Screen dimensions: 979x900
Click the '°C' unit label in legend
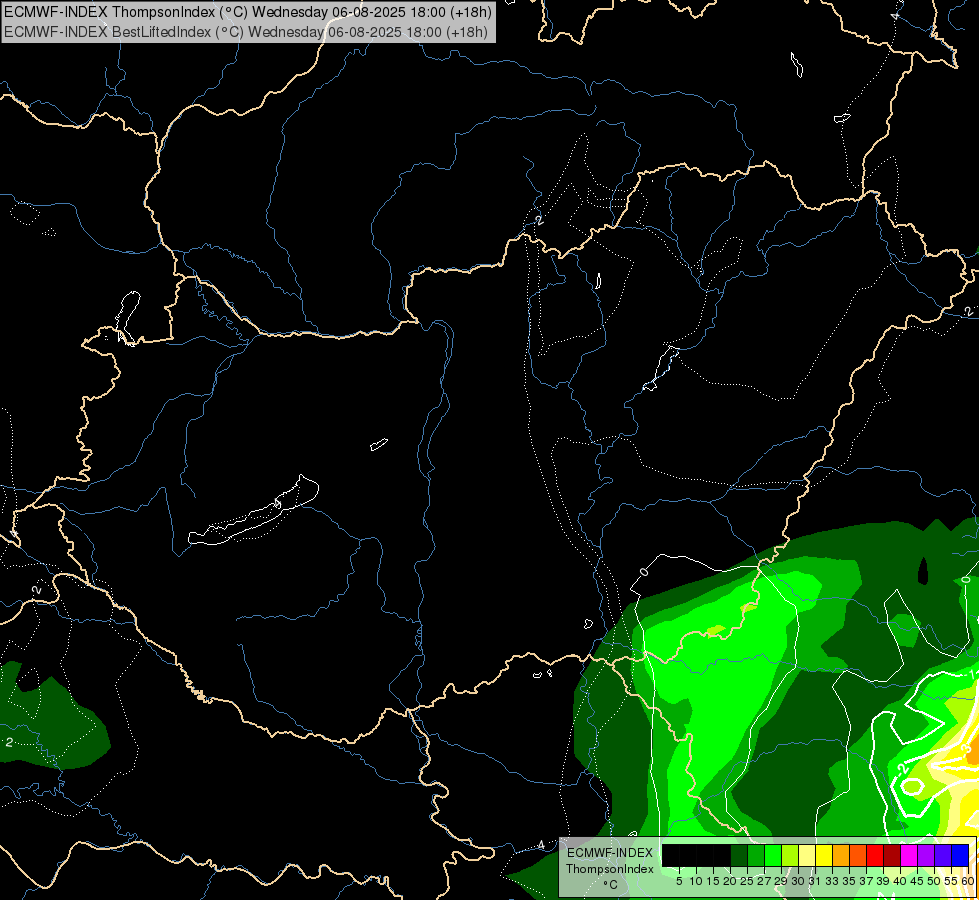pyautogui.click(x=611, y=885)
